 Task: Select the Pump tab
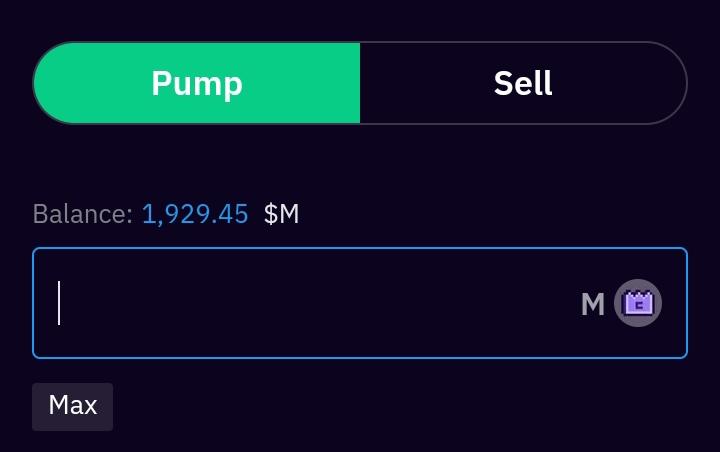click(x=197, y=83)
